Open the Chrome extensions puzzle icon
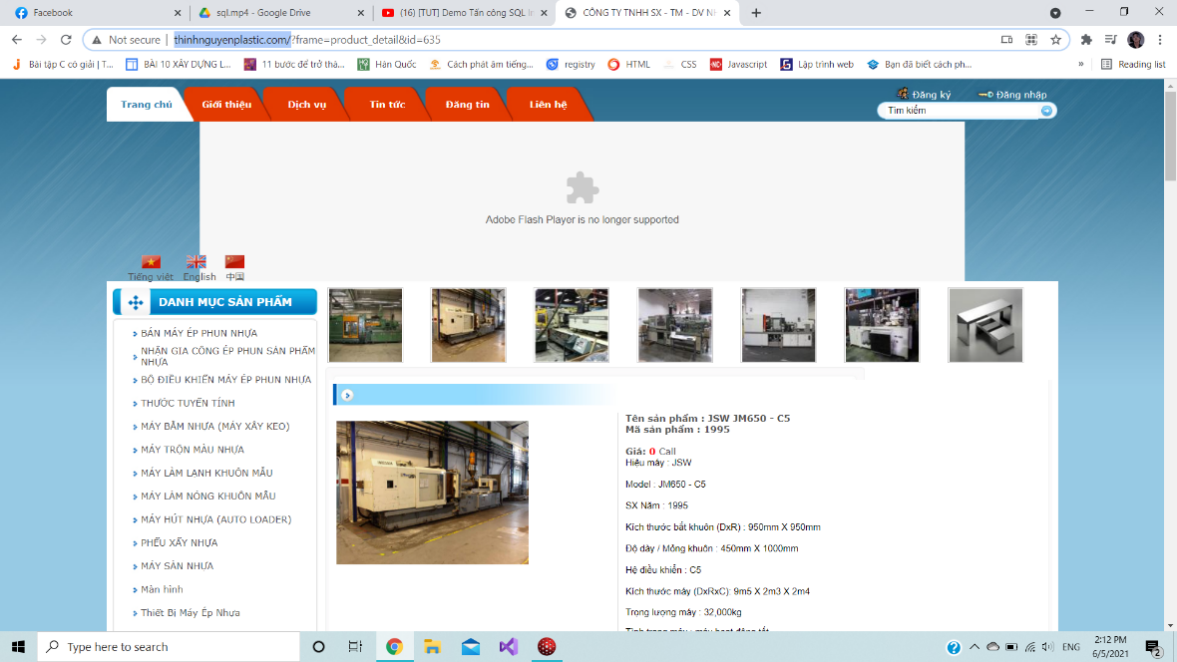The width and height of the screenshot is (1177, 662). point(1086,40)
